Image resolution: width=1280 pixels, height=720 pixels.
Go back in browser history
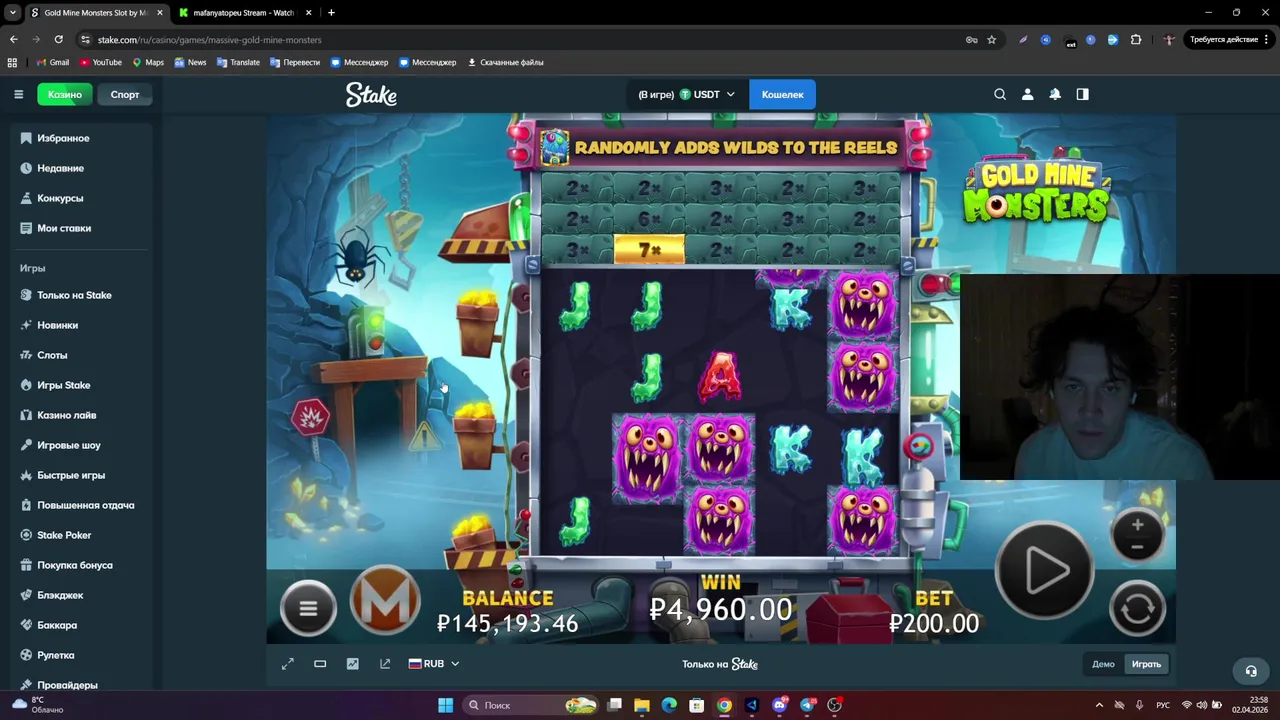13,39
